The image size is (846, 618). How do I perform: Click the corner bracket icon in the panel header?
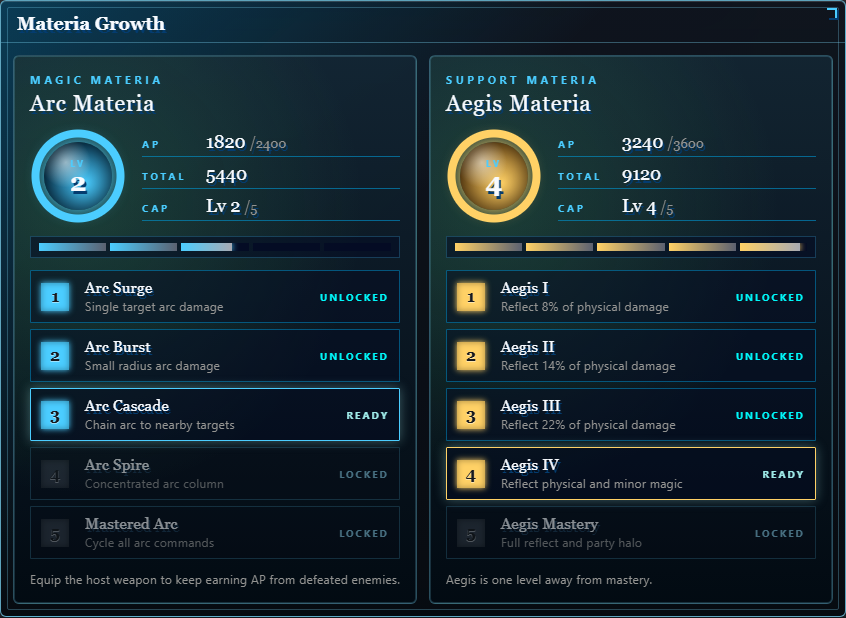[833, 14]
